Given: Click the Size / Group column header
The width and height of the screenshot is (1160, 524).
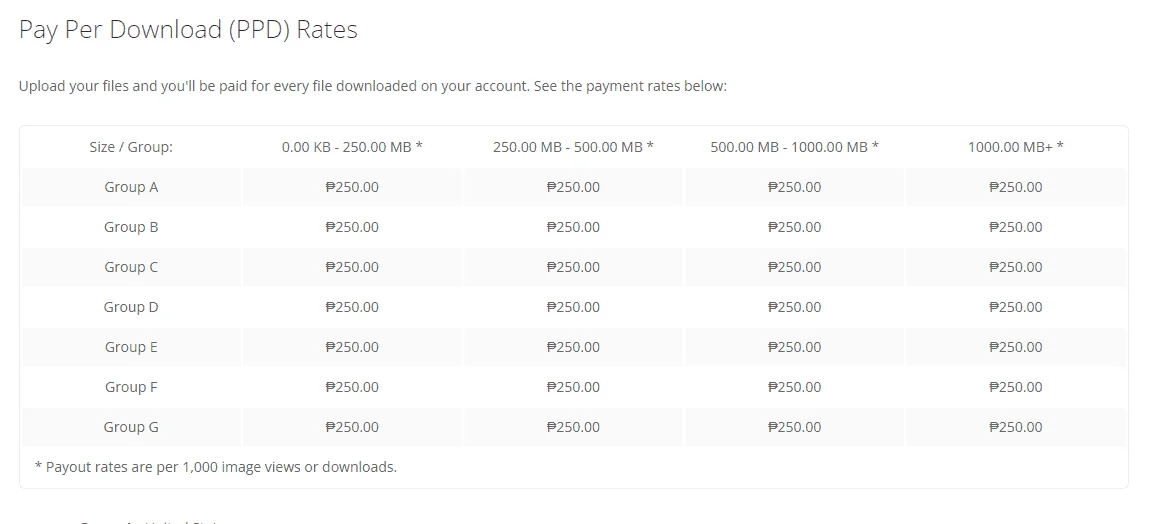Looking at the screenshot, I should click(x=131, y=147).
